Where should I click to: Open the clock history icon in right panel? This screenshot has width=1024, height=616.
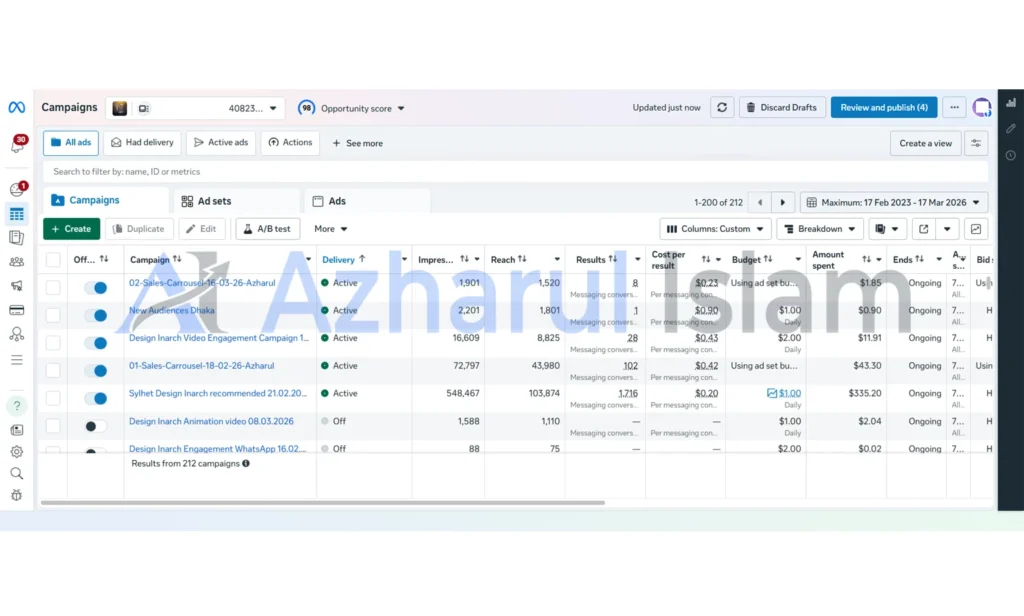[1011, 155]
